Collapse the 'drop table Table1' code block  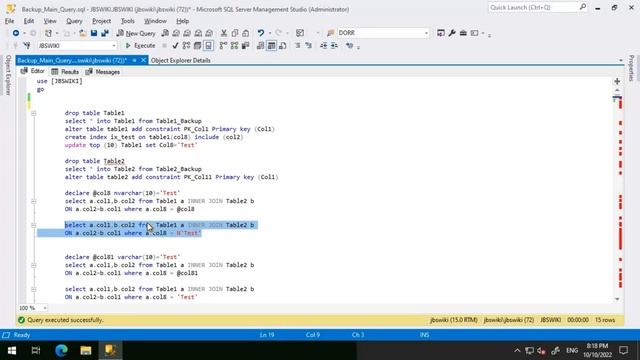pyautogui.click(x=34, y=113)
